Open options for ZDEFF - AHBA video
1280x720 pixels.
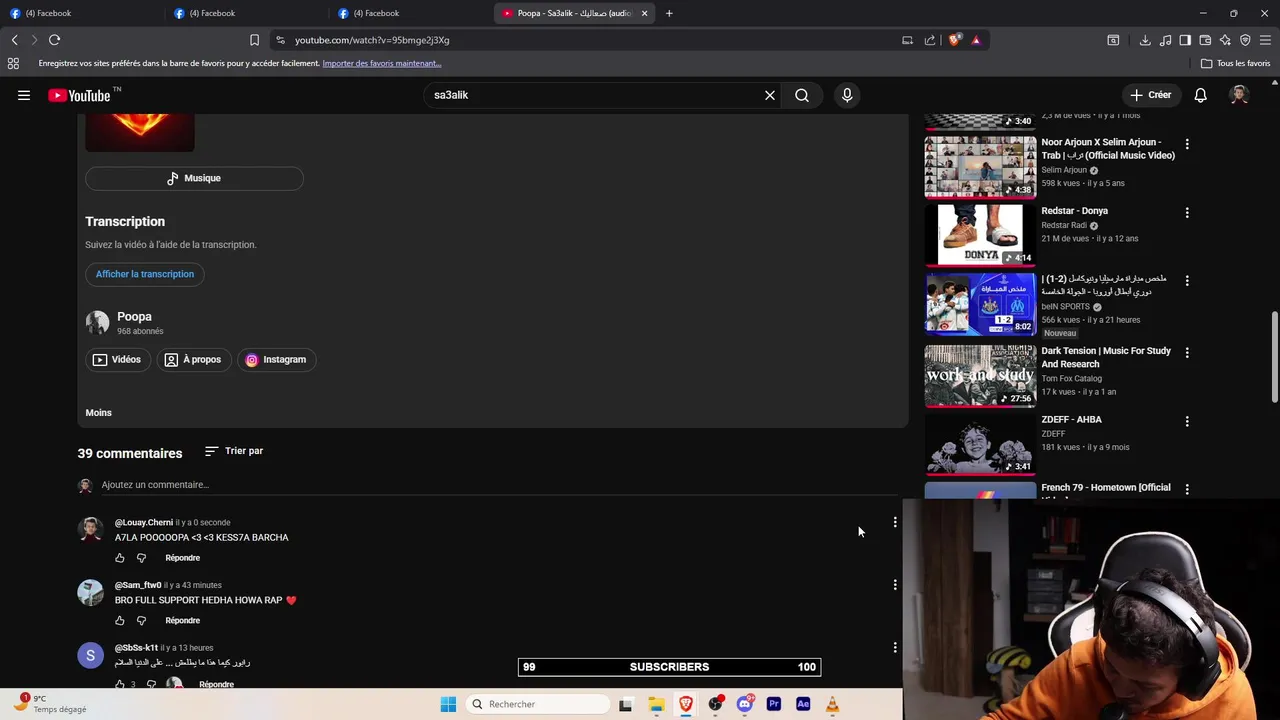[x=1187, y=422]
